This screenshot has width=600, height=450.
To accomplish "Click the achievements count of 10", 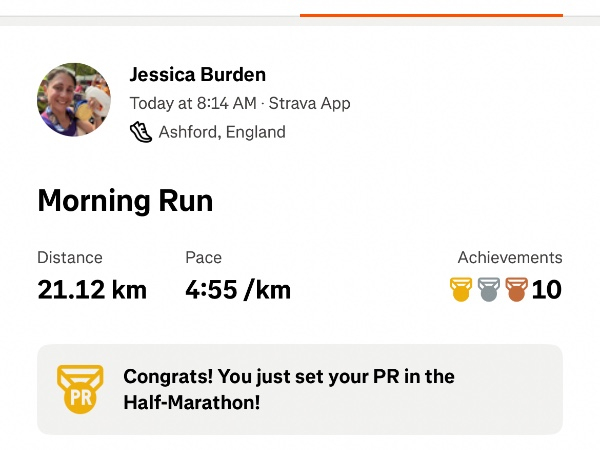I will 546,290.
